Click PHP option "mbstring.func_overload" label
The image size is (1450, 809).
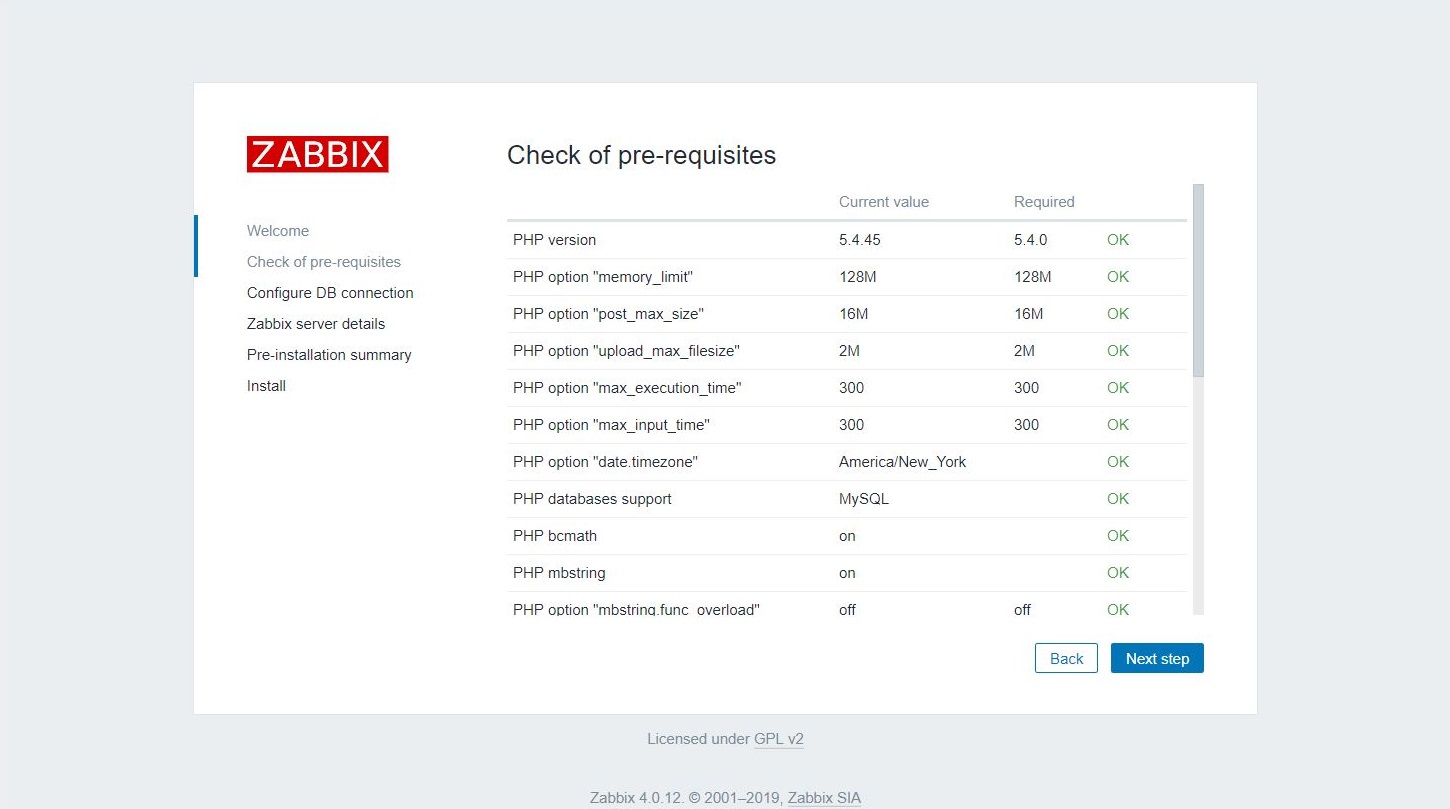(x=636, y=609)
